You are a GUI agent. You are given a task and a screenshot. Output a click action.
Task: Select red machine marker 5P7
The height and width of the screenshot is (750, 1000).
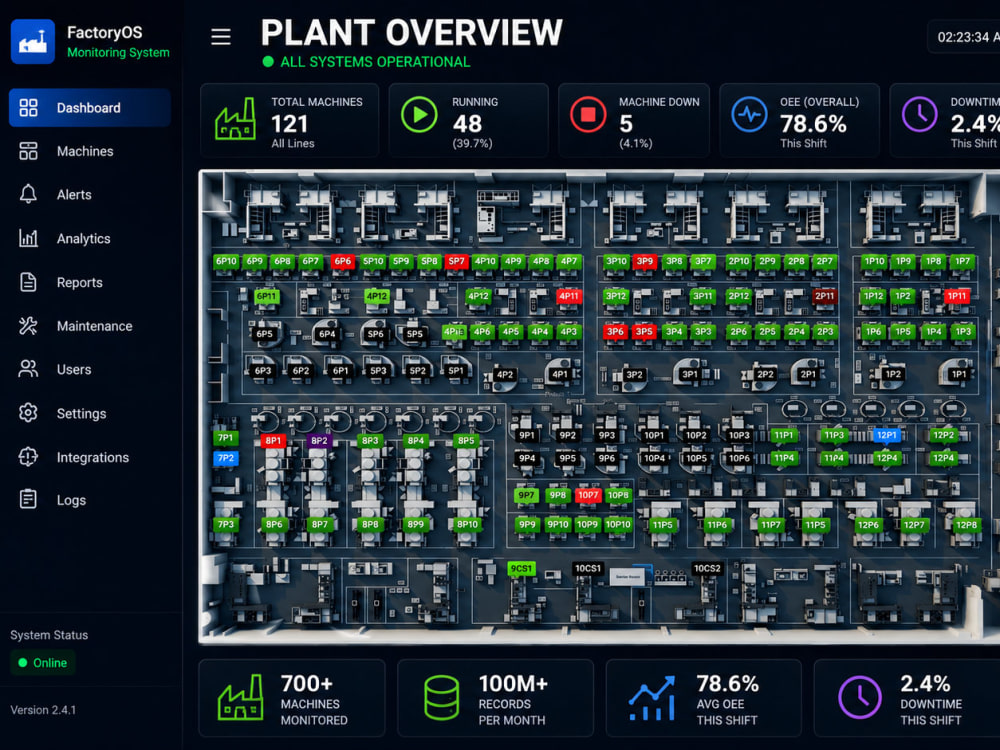point(456,261)
